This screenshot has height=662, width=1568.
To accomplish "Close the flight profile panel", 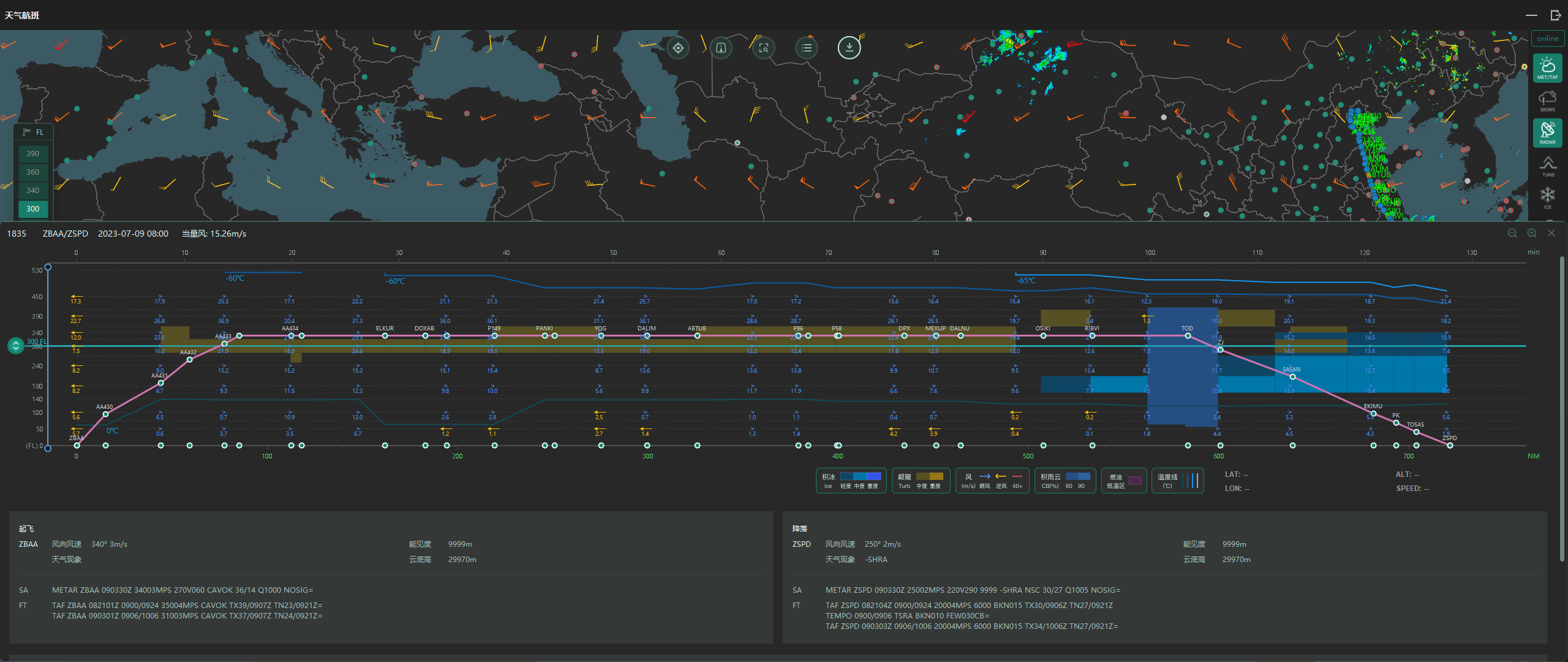I will 1551,233.
